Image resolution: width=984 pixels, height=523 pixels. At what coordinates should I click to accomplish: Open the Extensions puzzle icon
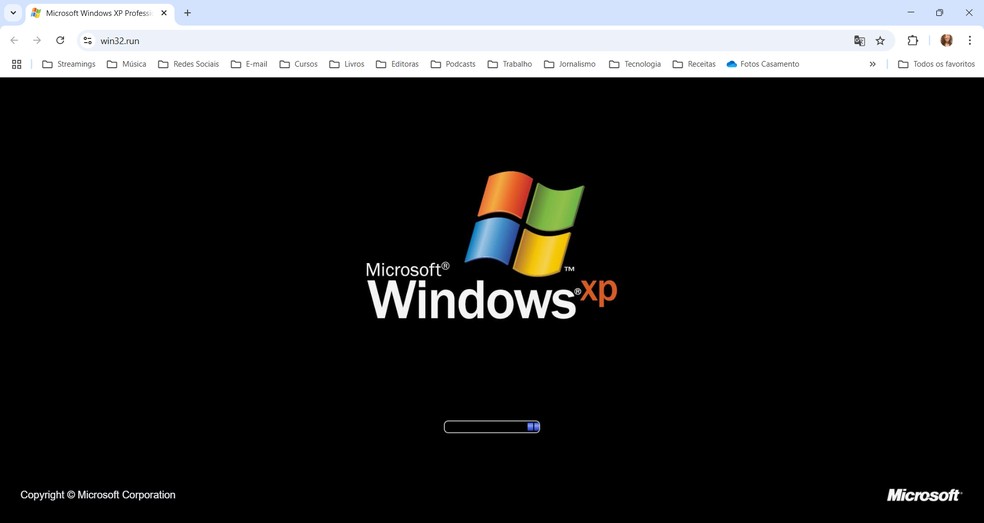[912, 40]
